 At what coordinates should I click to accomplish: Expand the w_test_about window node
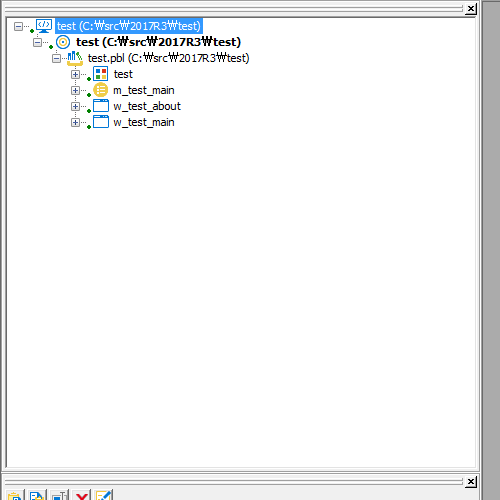pyautogui.click(x=75, y=106)
